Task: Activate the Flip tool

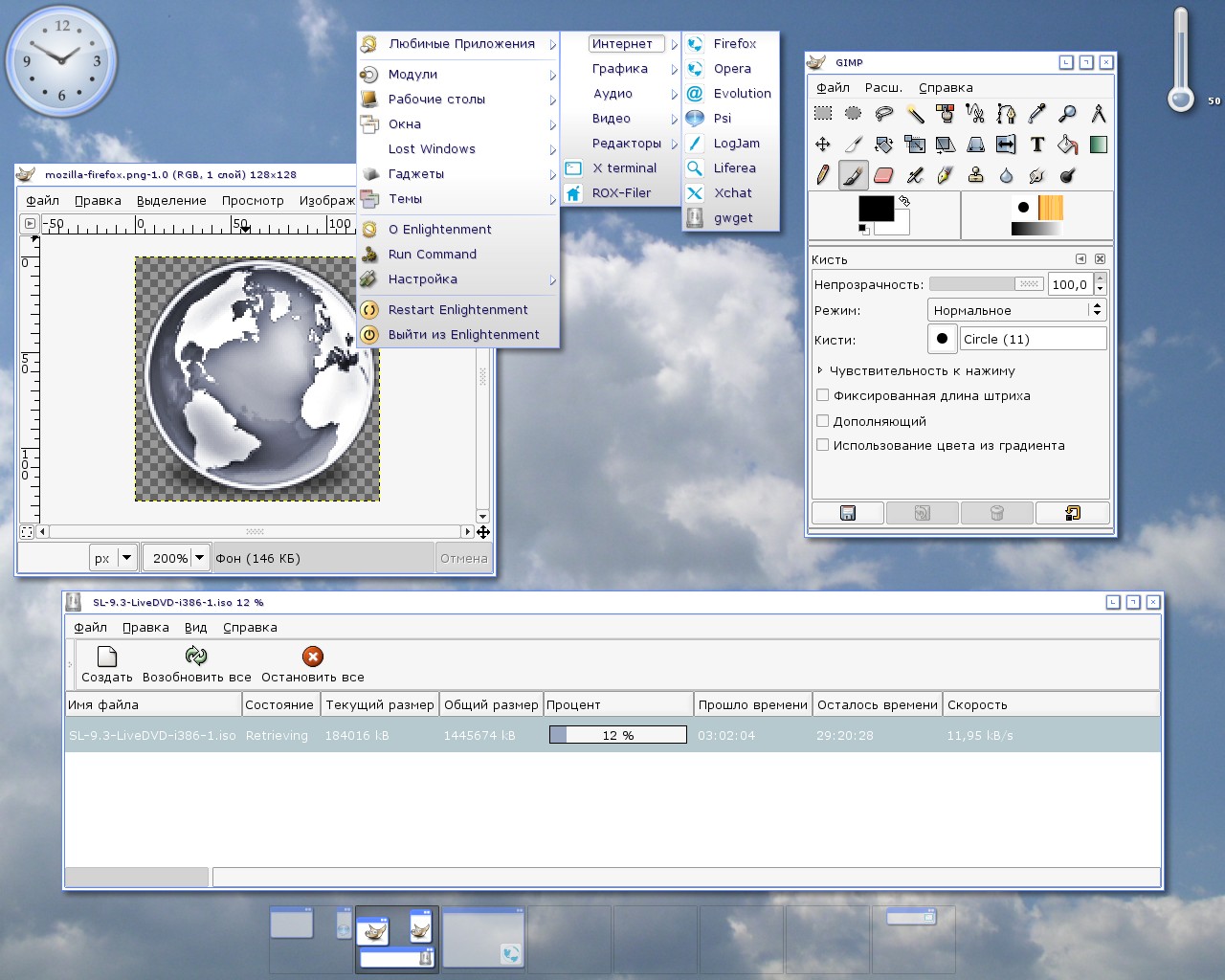Action: tap(1007, 145)
